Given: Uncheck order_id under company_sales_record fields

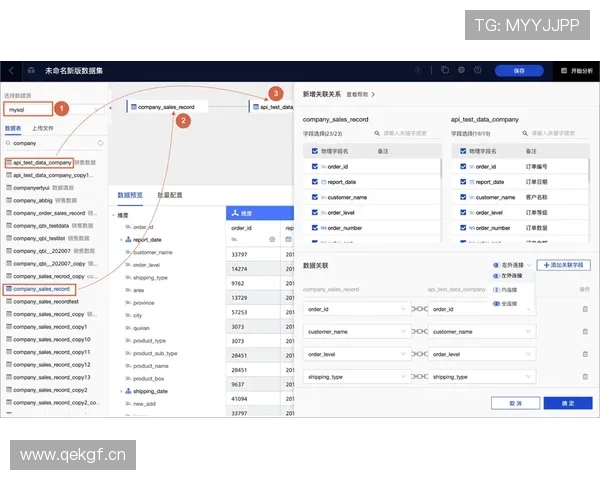Looking at the screenshot, I should (314, 166).
